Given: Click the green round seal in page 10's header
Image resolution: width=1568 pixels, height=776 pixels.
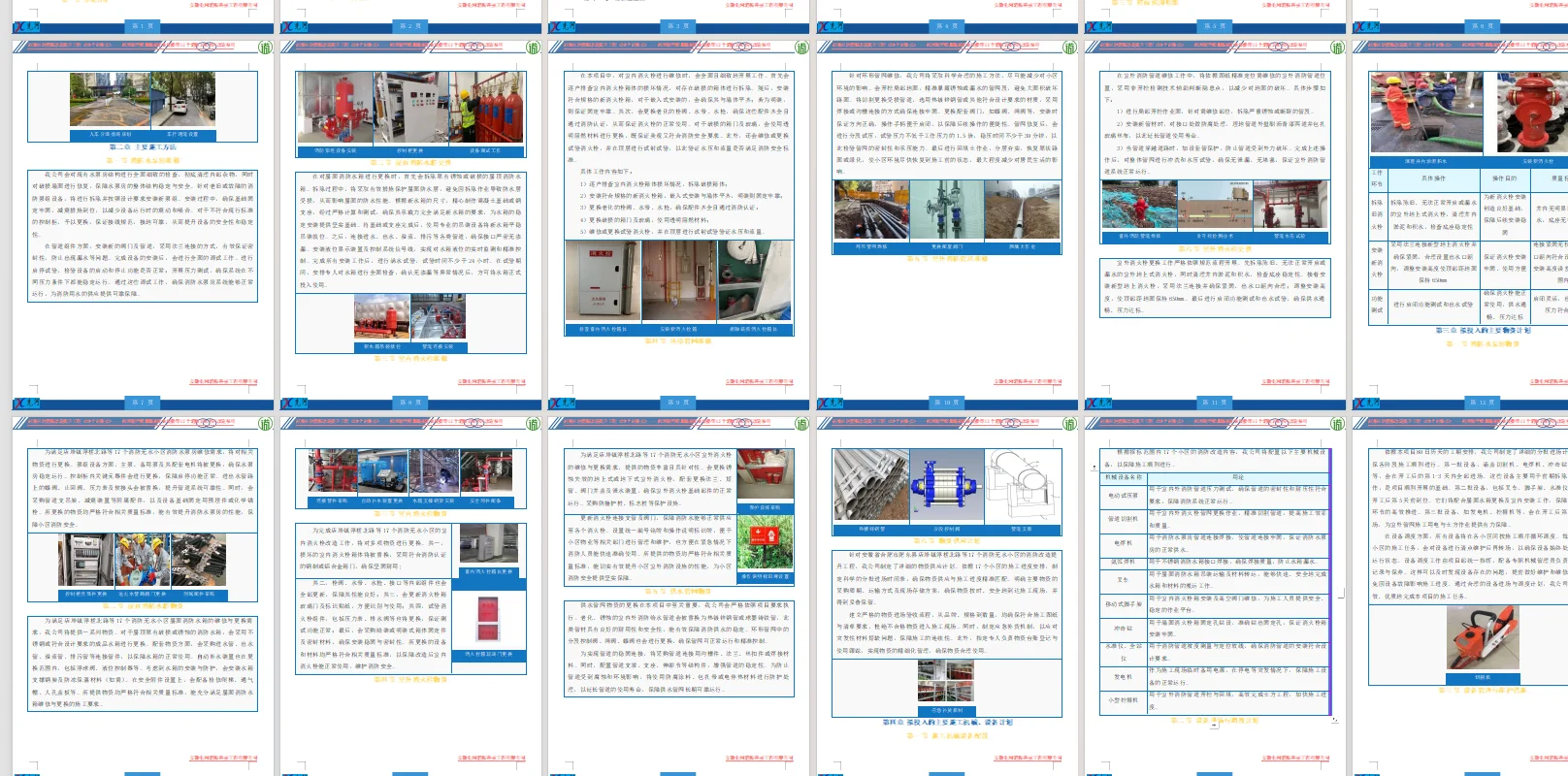Looking at the screenshot, I should click(x=1069, y=48).
